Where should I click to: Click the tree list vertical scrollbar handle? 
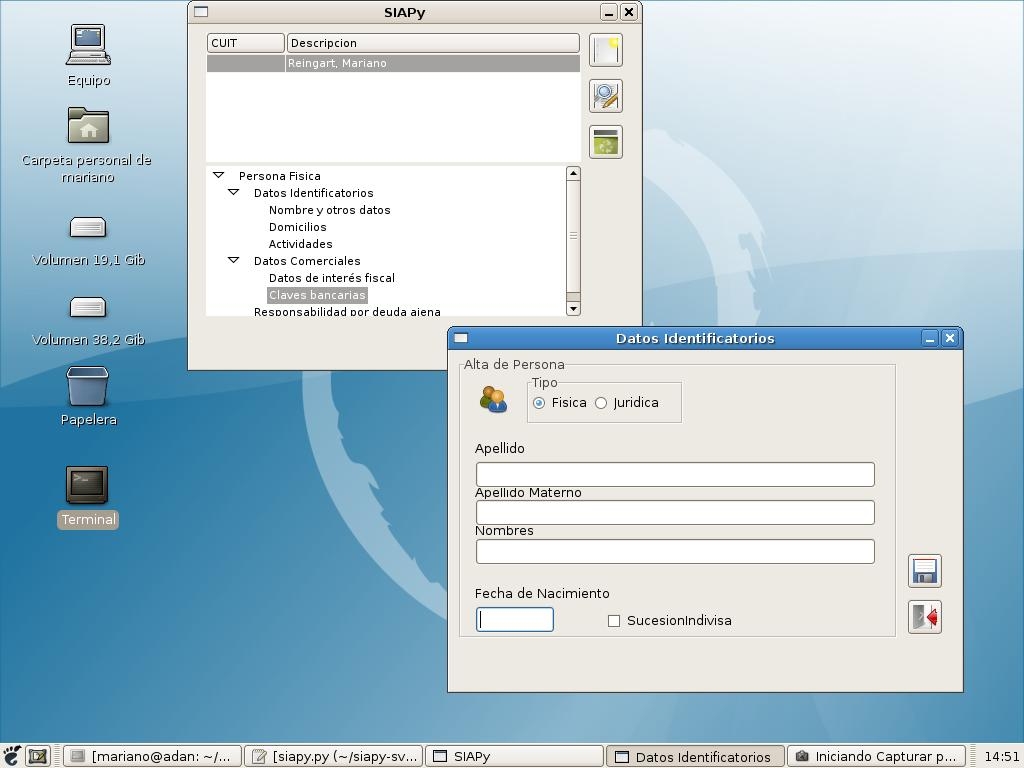pos(573,236)
